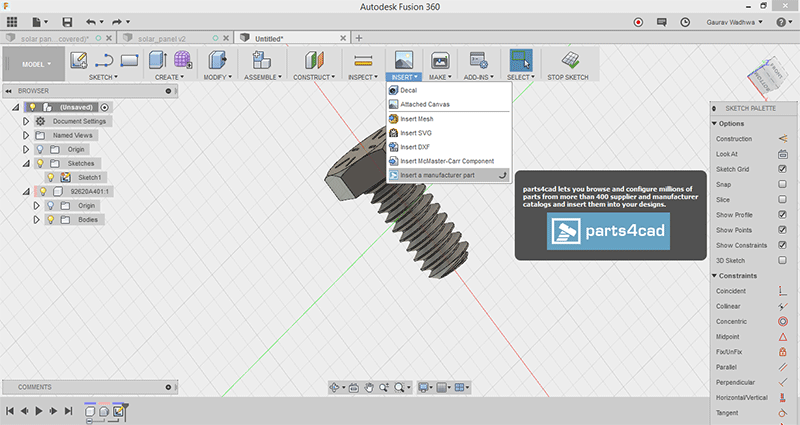The height and width of the screenshot is (425, 800).
Task: Click the Orbit navigation tool
Action: click(x=334, y=388)
